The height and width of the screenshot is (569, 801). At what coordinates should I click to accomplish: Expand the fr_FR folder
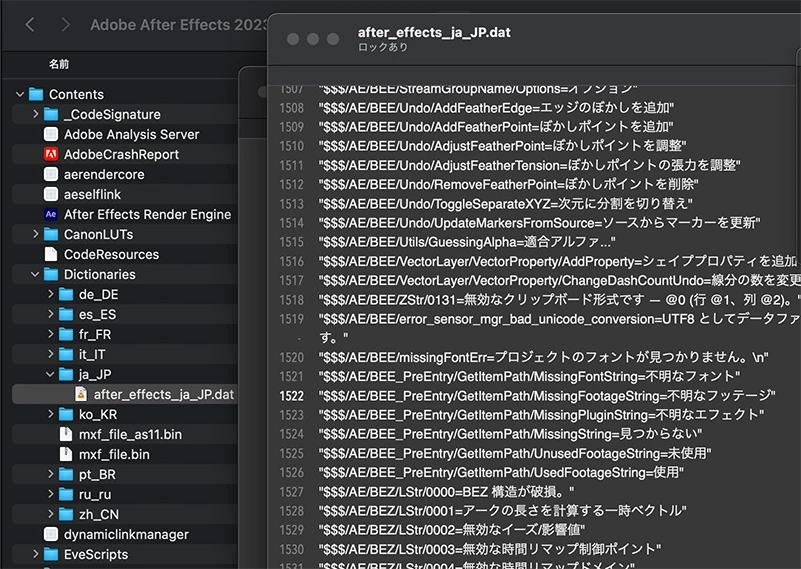click(x=50, y=334)
